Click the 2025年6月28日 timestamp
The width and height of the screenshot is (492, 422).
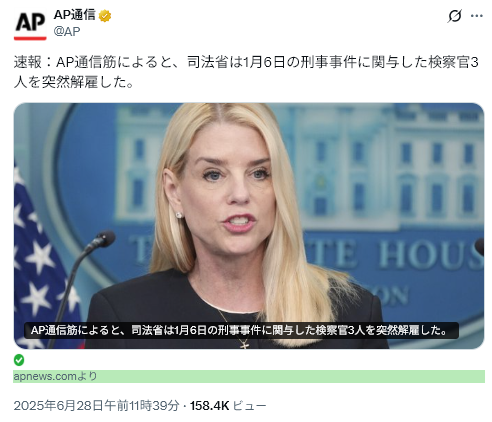click(x=96, y=406)
